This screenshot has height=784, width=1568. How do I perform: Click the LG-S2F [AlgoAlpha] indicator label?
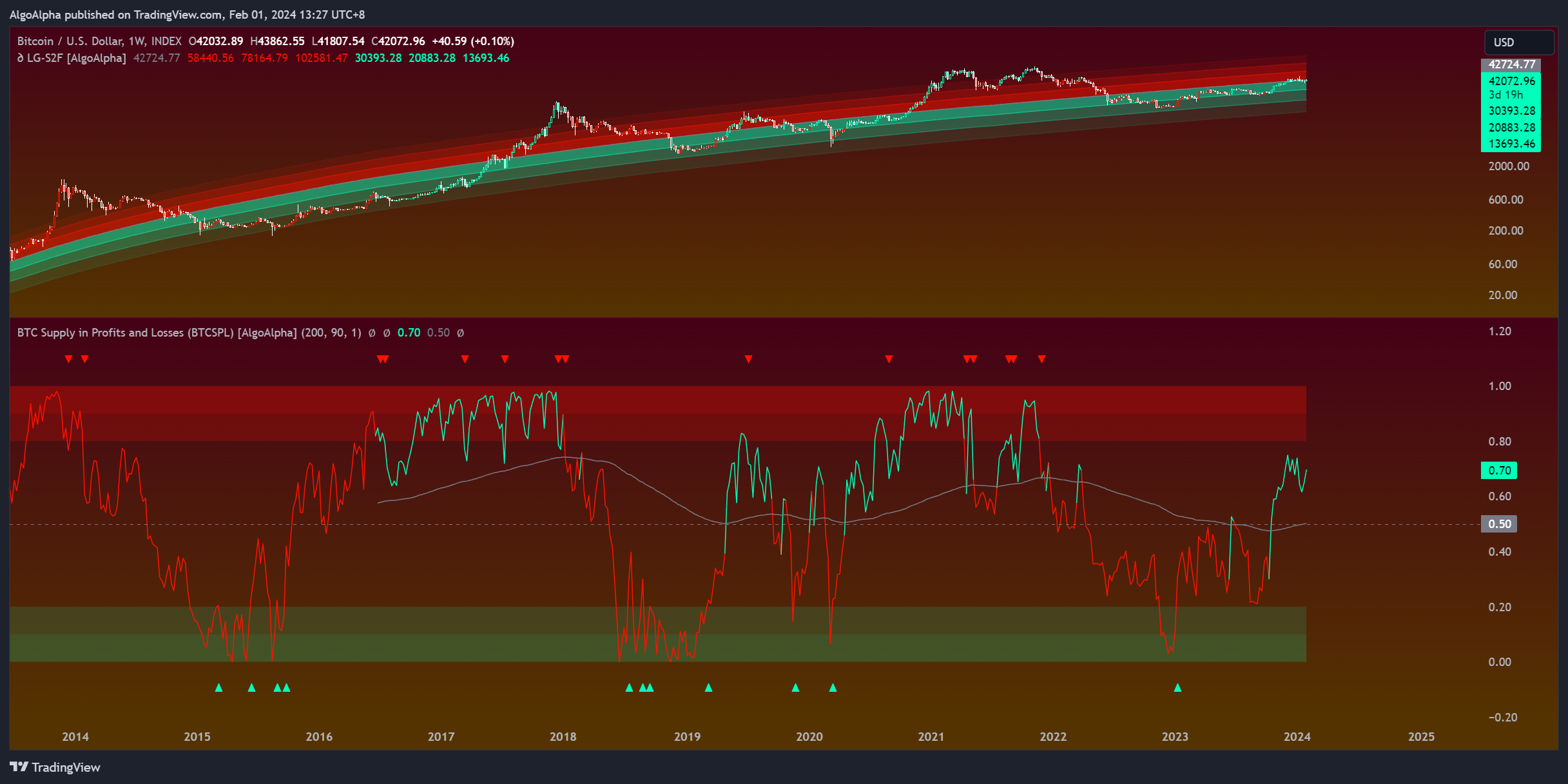coord(77,58)
